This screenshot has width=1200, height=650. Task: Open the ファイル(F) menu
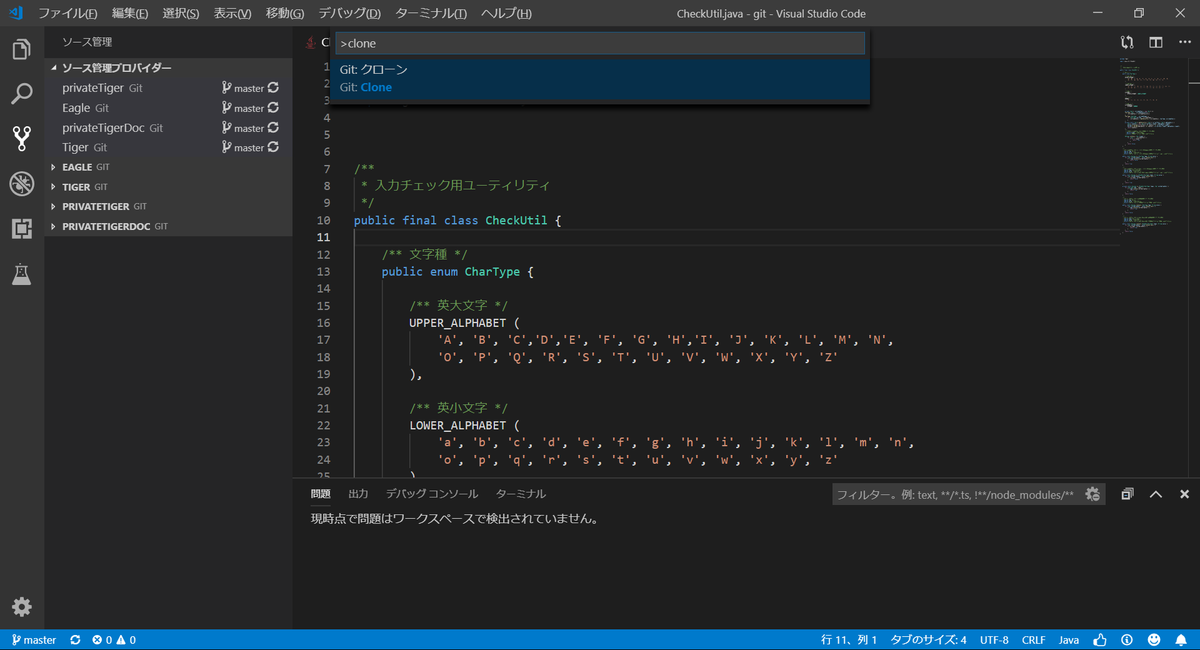68,14
